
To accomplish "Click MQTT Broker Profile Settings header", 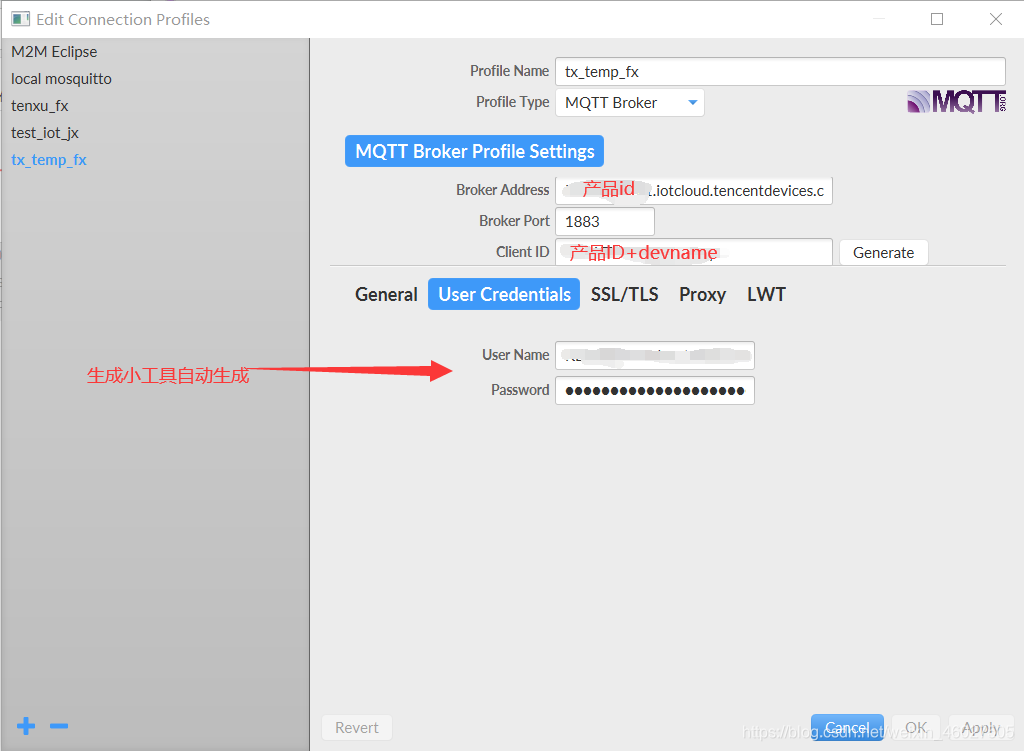I will click(x=474, y=152).
